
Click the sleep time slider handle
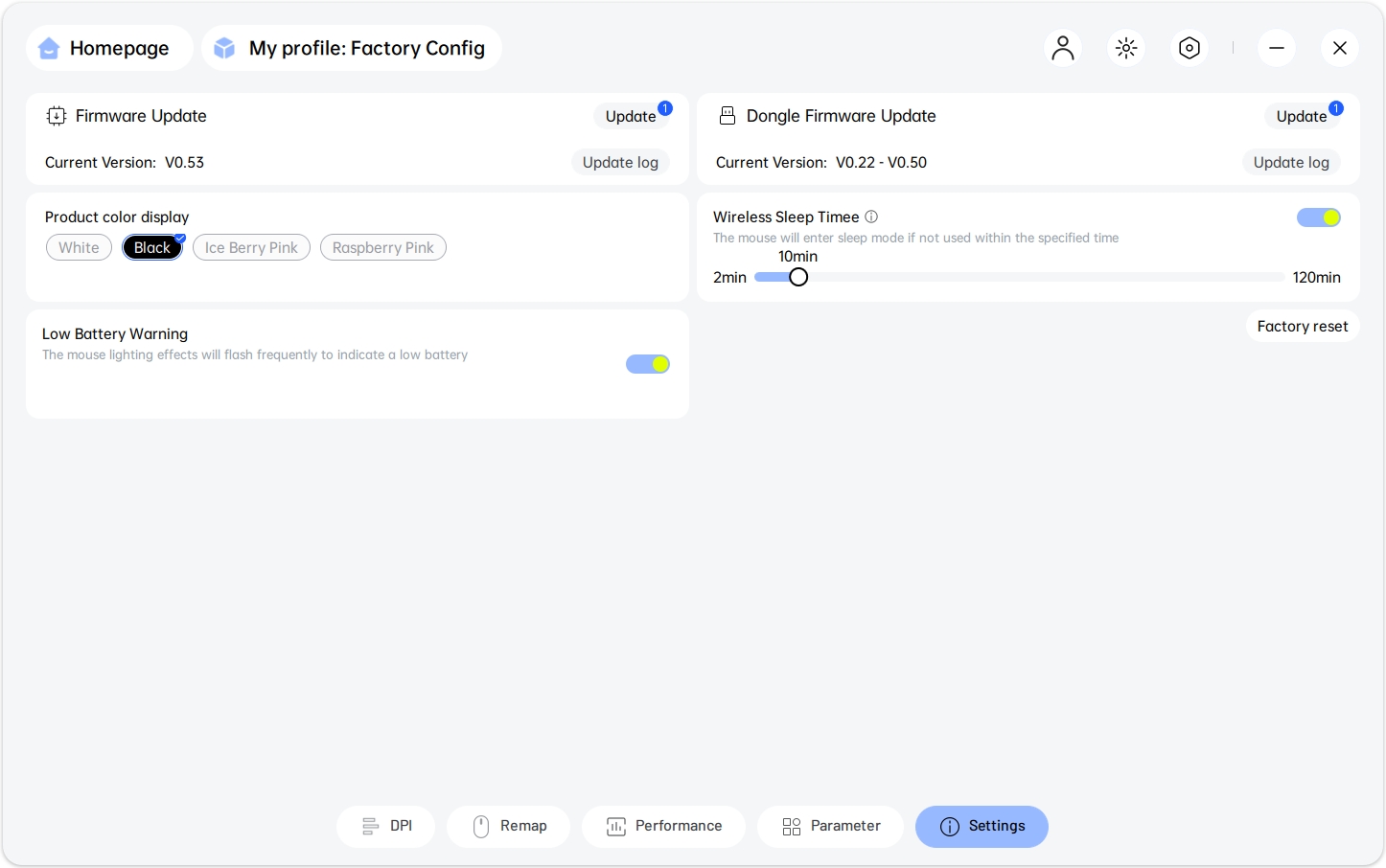point(798,277)
